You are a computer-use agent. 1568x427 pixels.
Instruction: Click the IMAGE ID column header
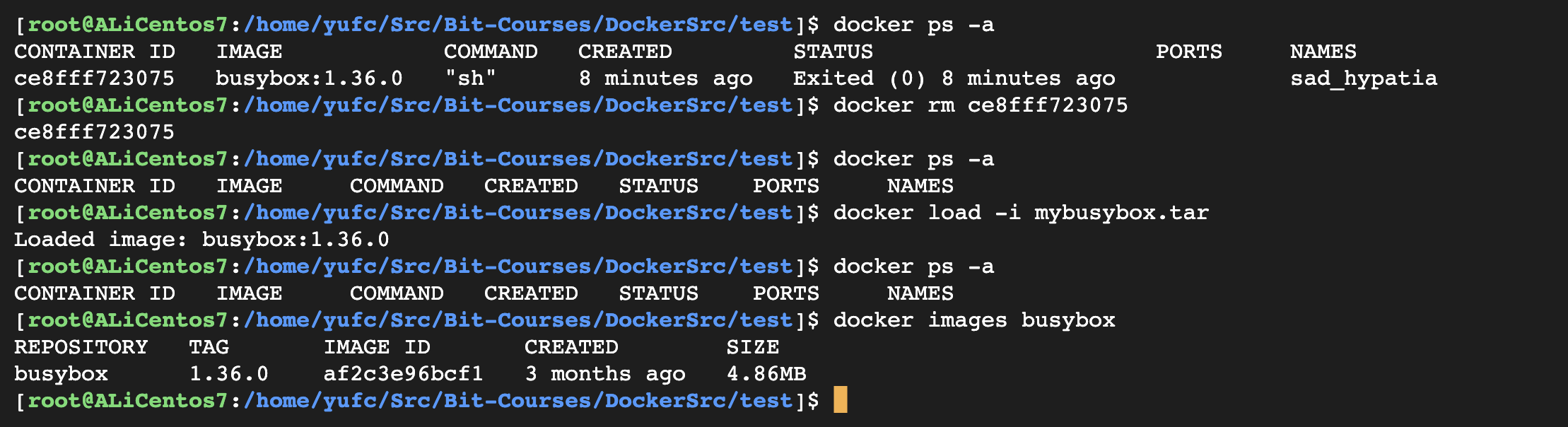(x=377, y=347)
